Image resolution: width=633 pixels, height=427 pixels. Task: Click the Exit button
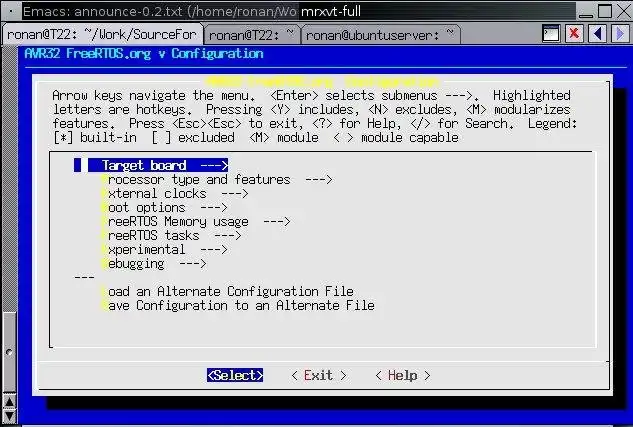point(319,375)
